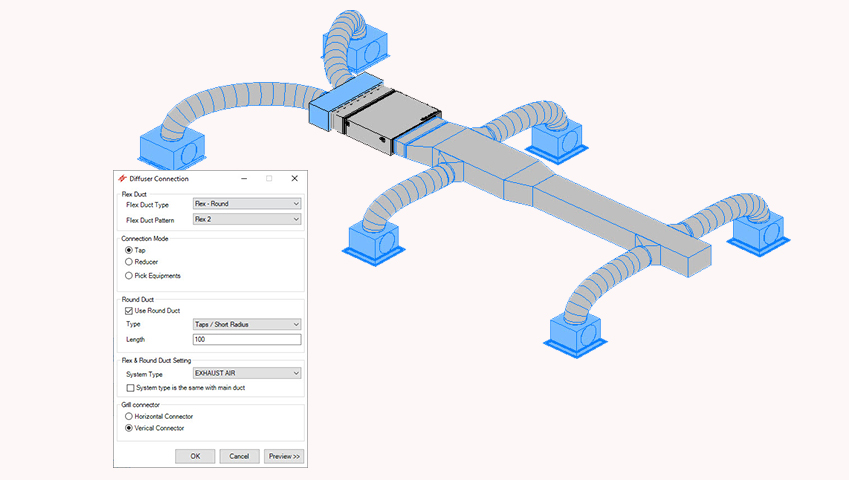Toggle the Use Round Duct checkbox
This screenshot has height=480, width=849.
pyautogui.click(x=129, y=311)
